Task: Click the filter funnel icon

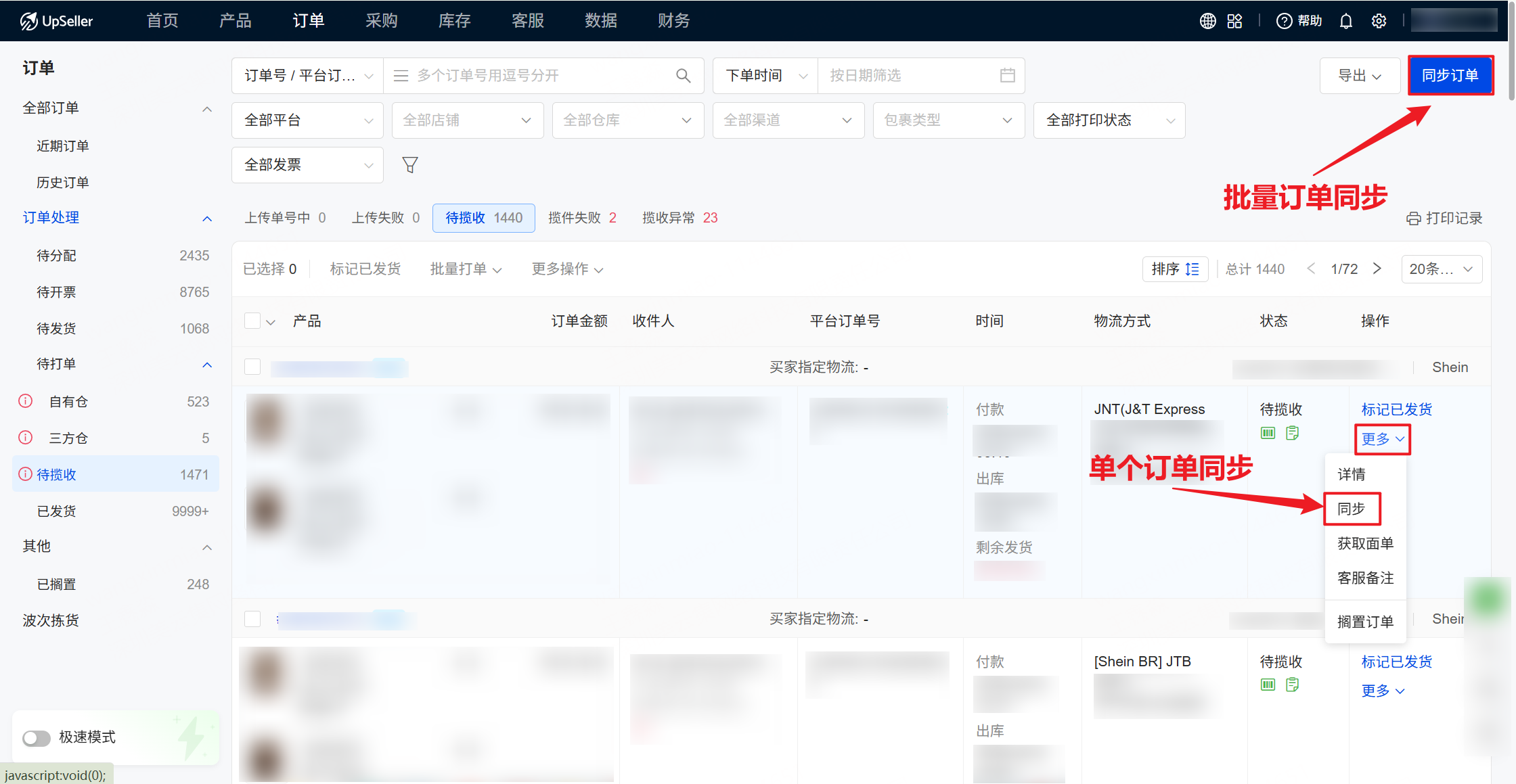Action: [410, 165]
